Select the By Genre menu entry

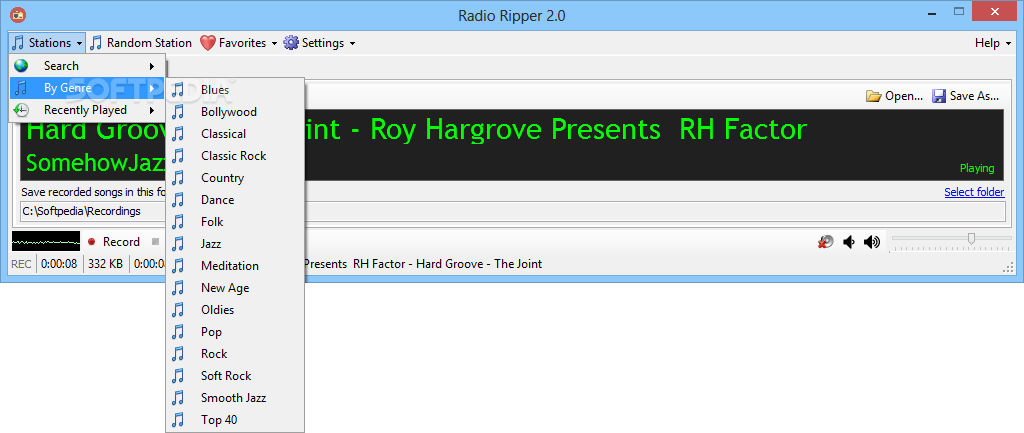[x=87, y=88]
